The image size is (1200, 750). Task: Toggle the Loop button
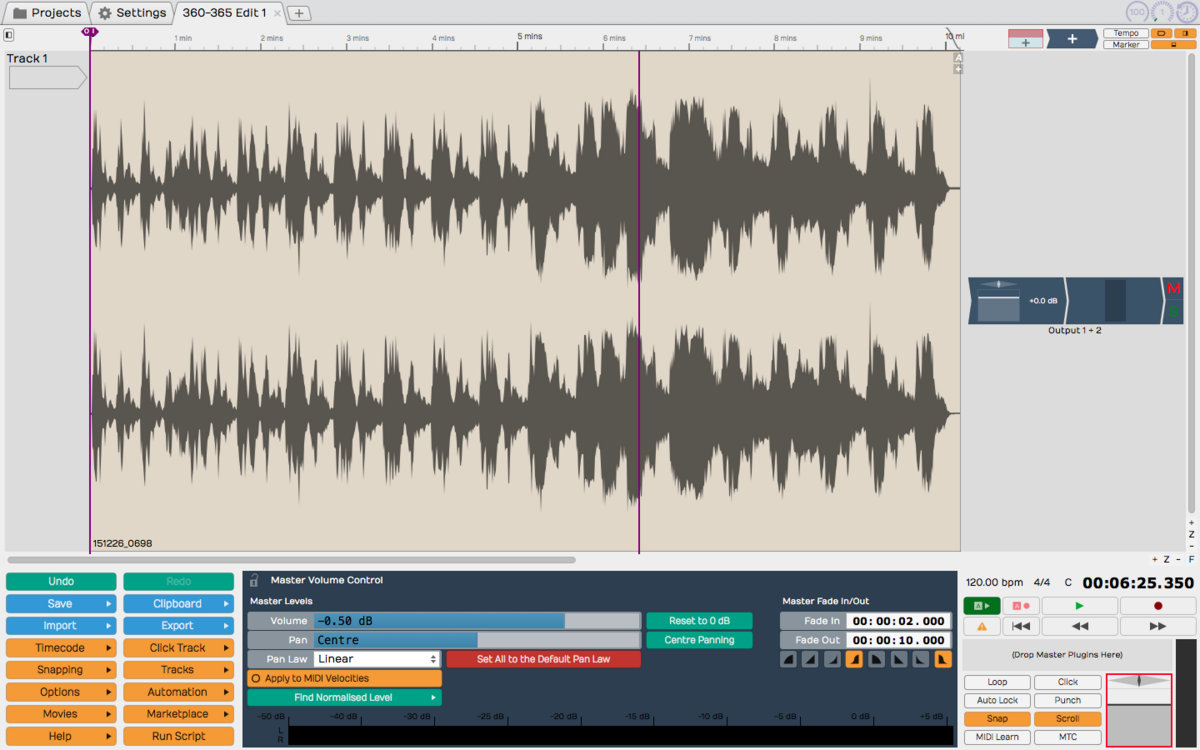997,682
